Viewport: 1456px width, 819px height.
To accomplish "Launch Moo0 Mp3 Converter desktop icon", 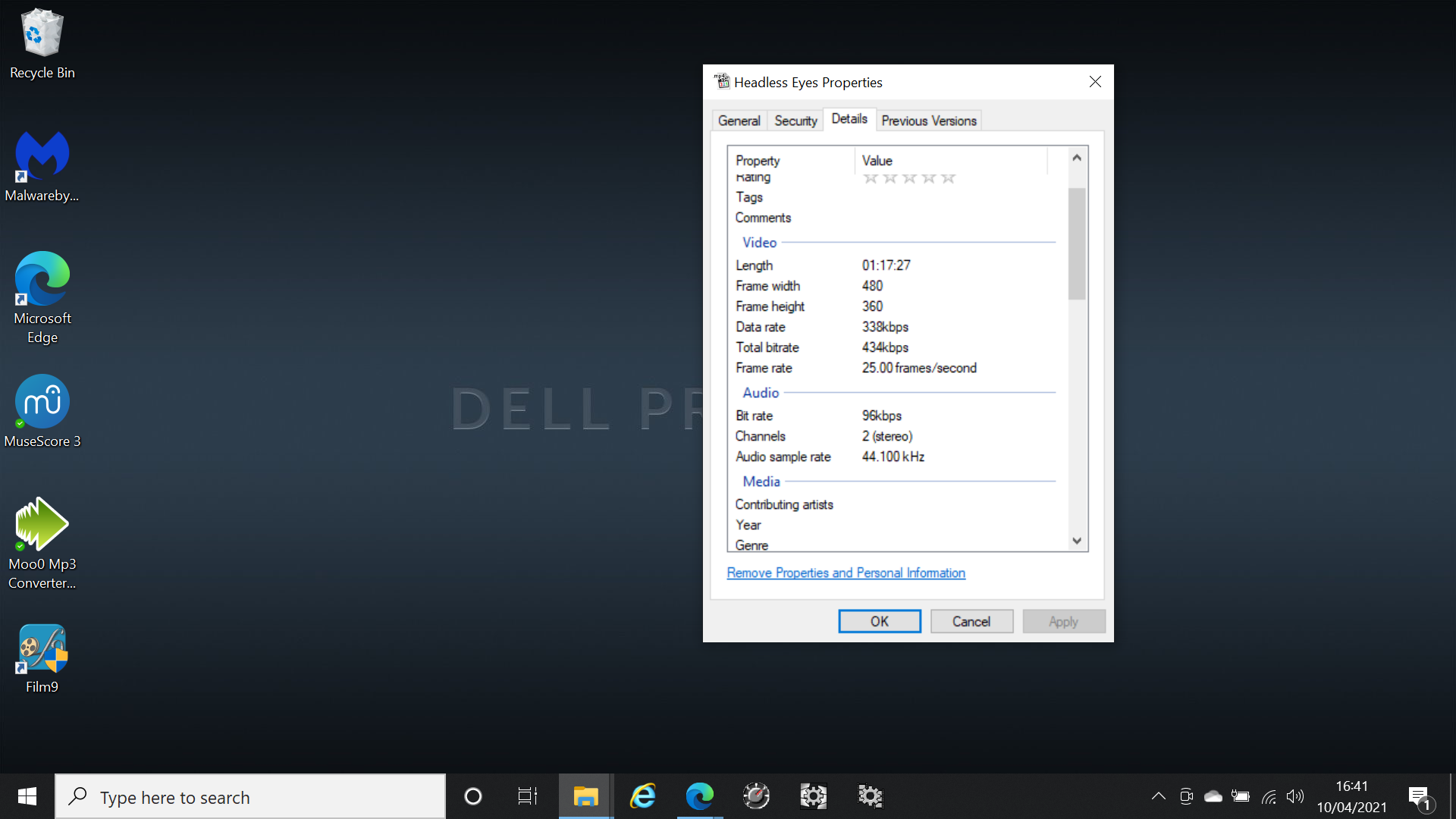I will (x=42, y=542).
